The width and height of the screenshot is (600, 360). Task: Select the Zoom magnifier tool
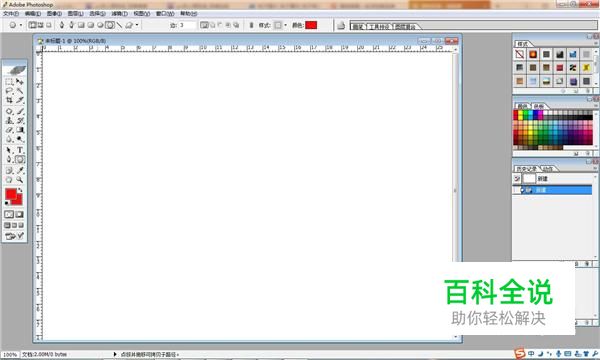(20, 180)
